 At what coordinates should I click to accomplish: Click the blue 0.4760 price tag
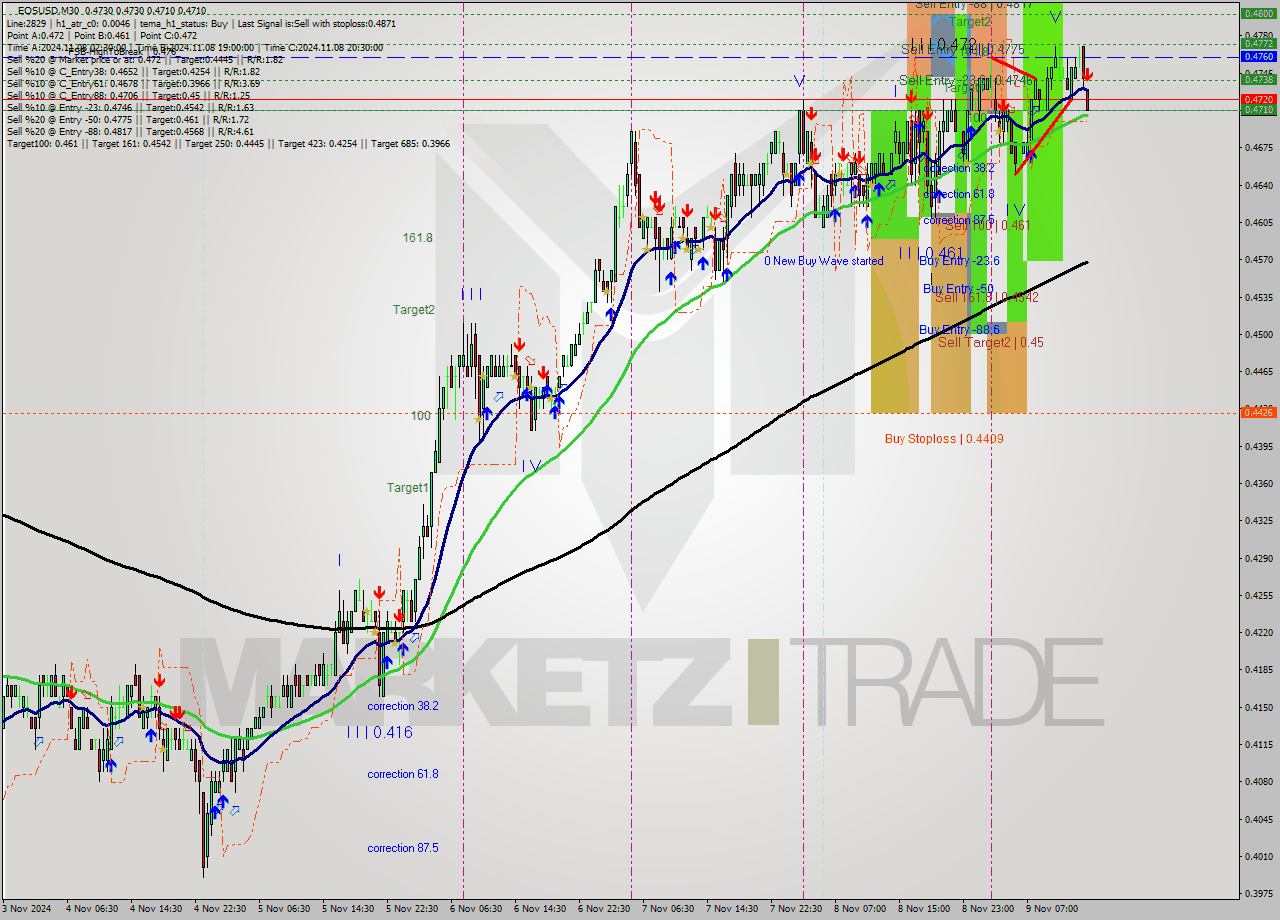pos(1257,56)
